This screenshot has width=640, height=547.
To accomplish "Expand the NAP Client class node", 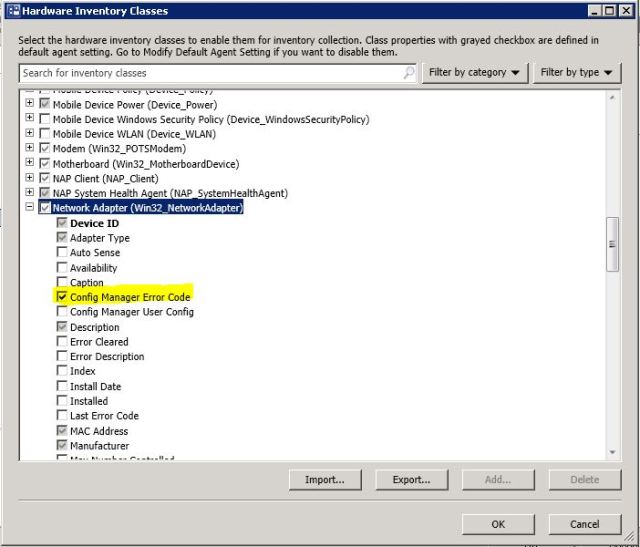I will tap(29, 179).
